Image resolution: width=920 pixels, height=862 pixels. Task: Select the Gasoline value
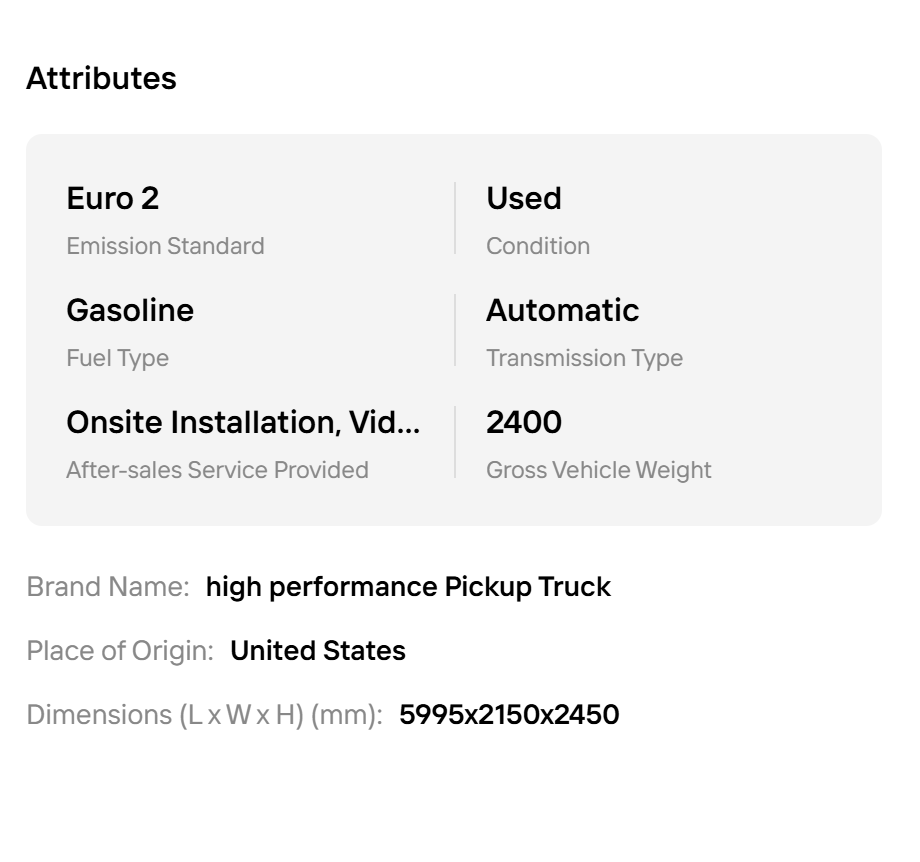tap(130, 311)
